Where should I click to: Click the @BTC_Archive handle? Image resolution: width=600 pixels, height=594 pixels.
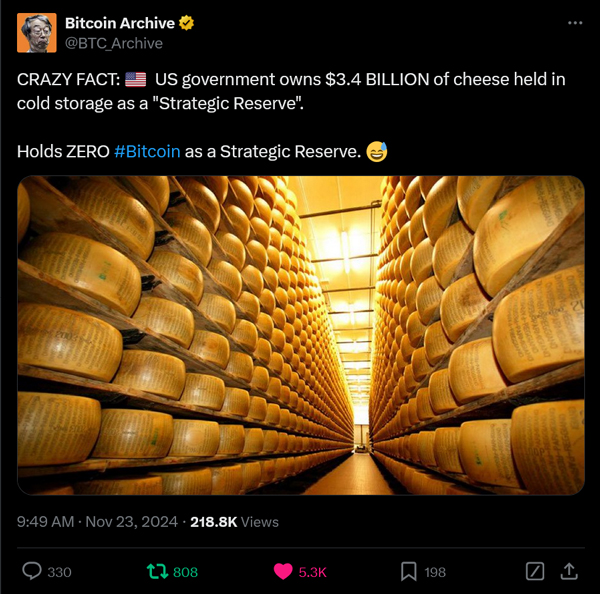point(114,43)
